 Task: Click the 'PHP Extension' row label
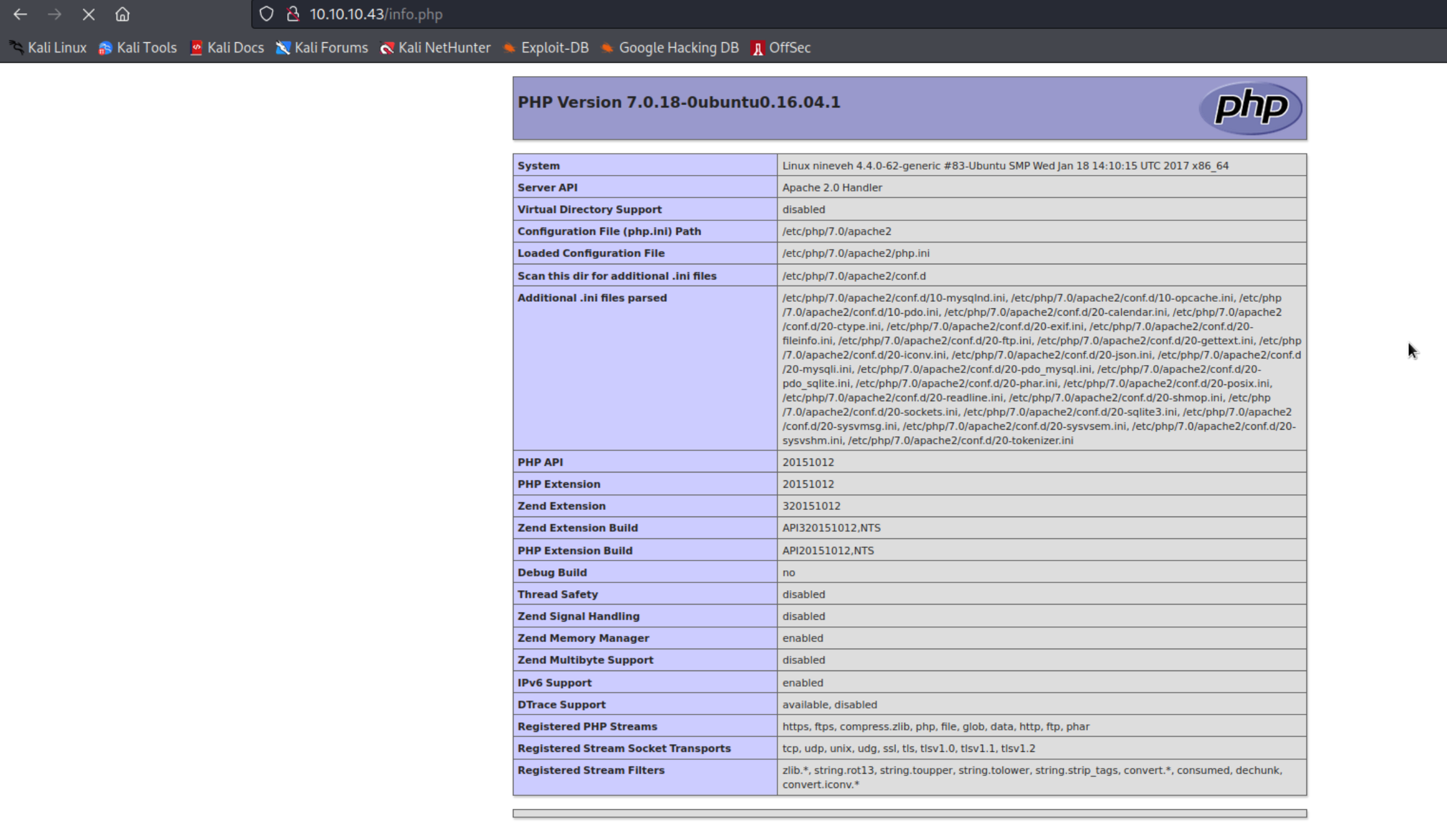pyautogui.click(x=559, y=484)
